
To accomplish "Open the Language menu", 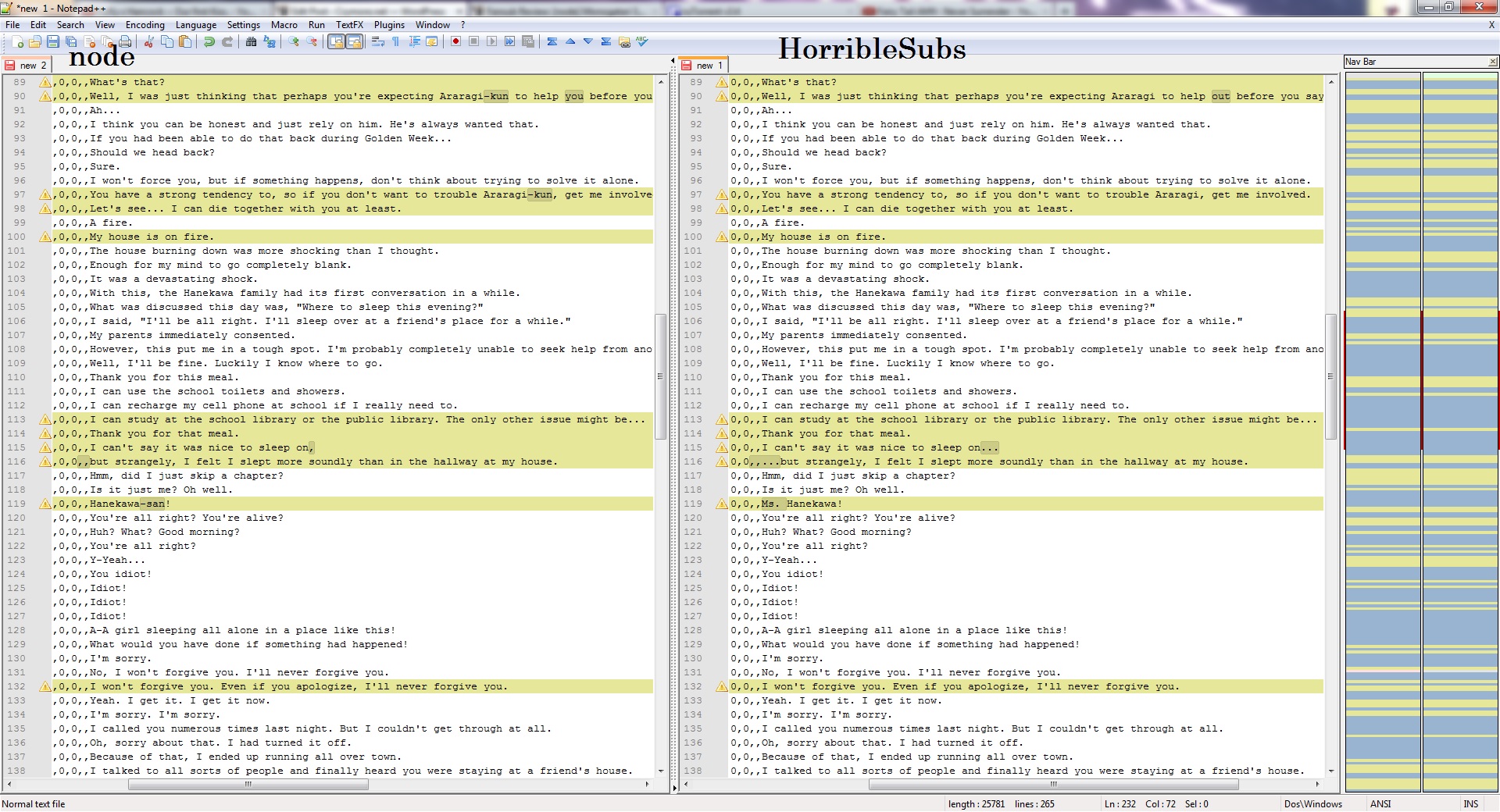I will (196, 25).
